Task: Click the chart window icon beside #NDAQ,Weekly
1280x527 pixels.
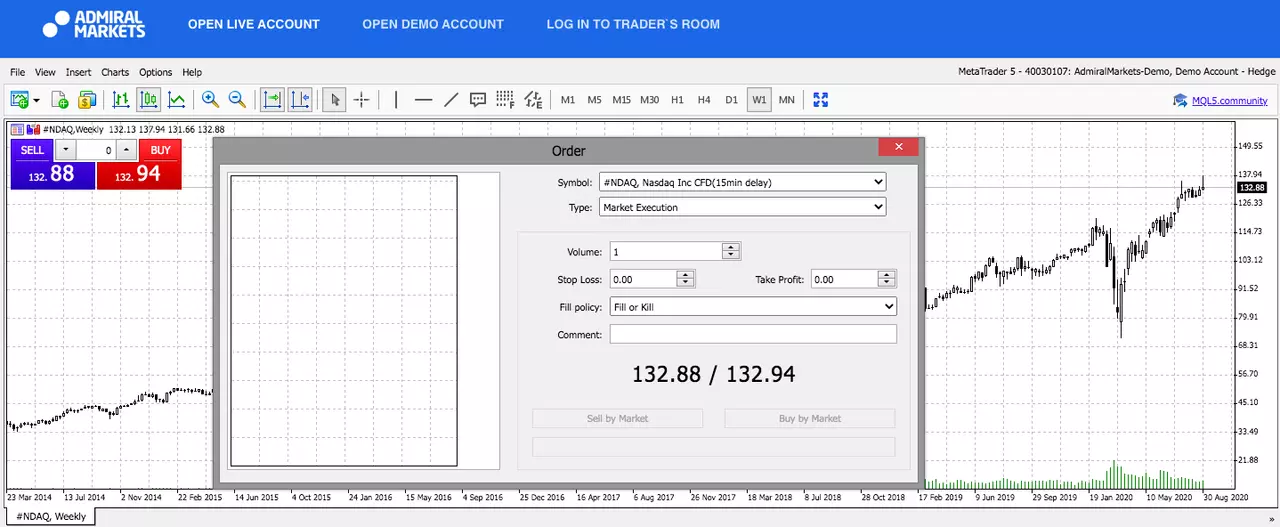Action: (x=17, y=129)
